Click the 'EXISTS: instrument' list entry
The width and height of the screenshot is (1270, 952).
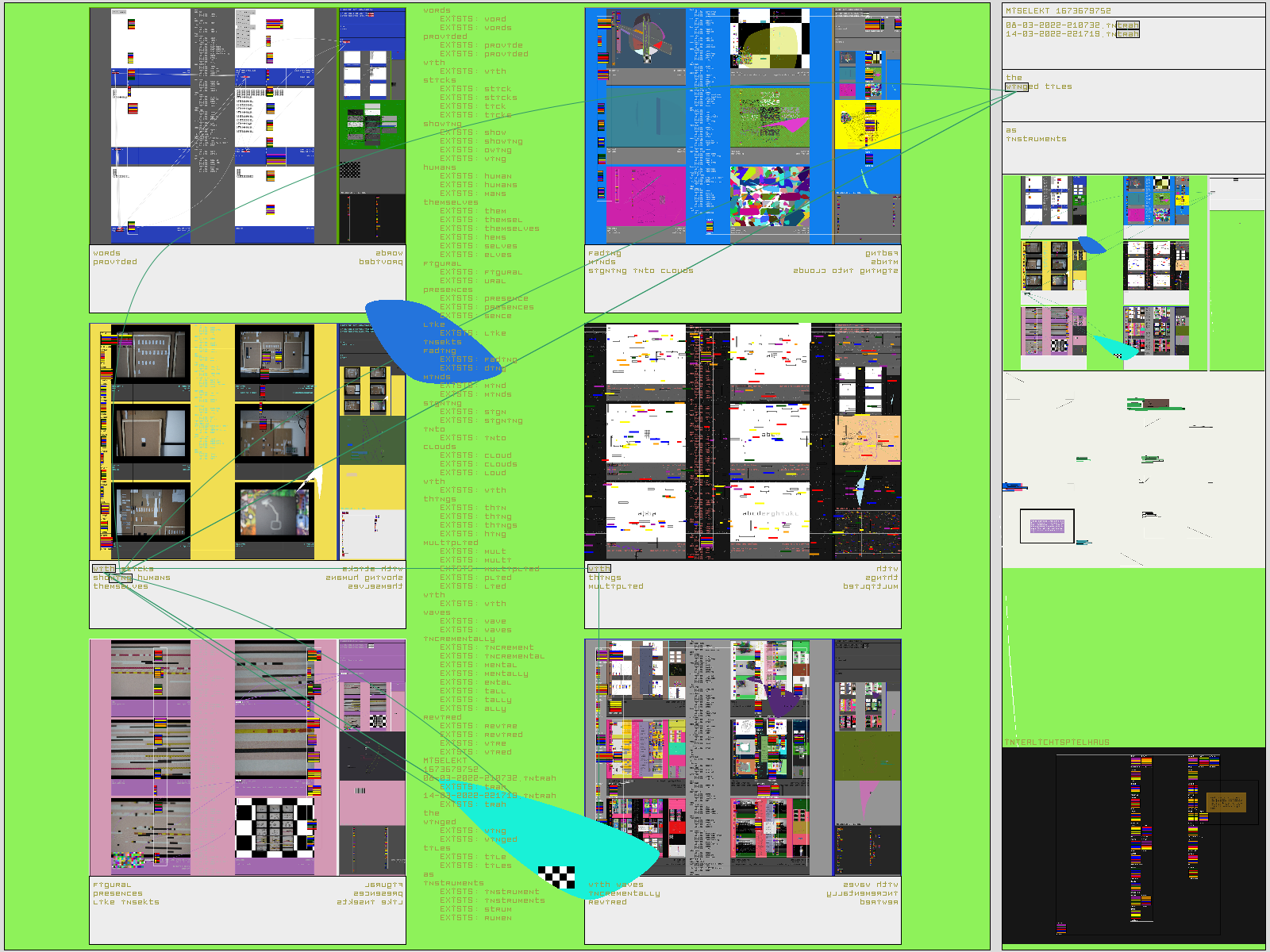point(490,892)
